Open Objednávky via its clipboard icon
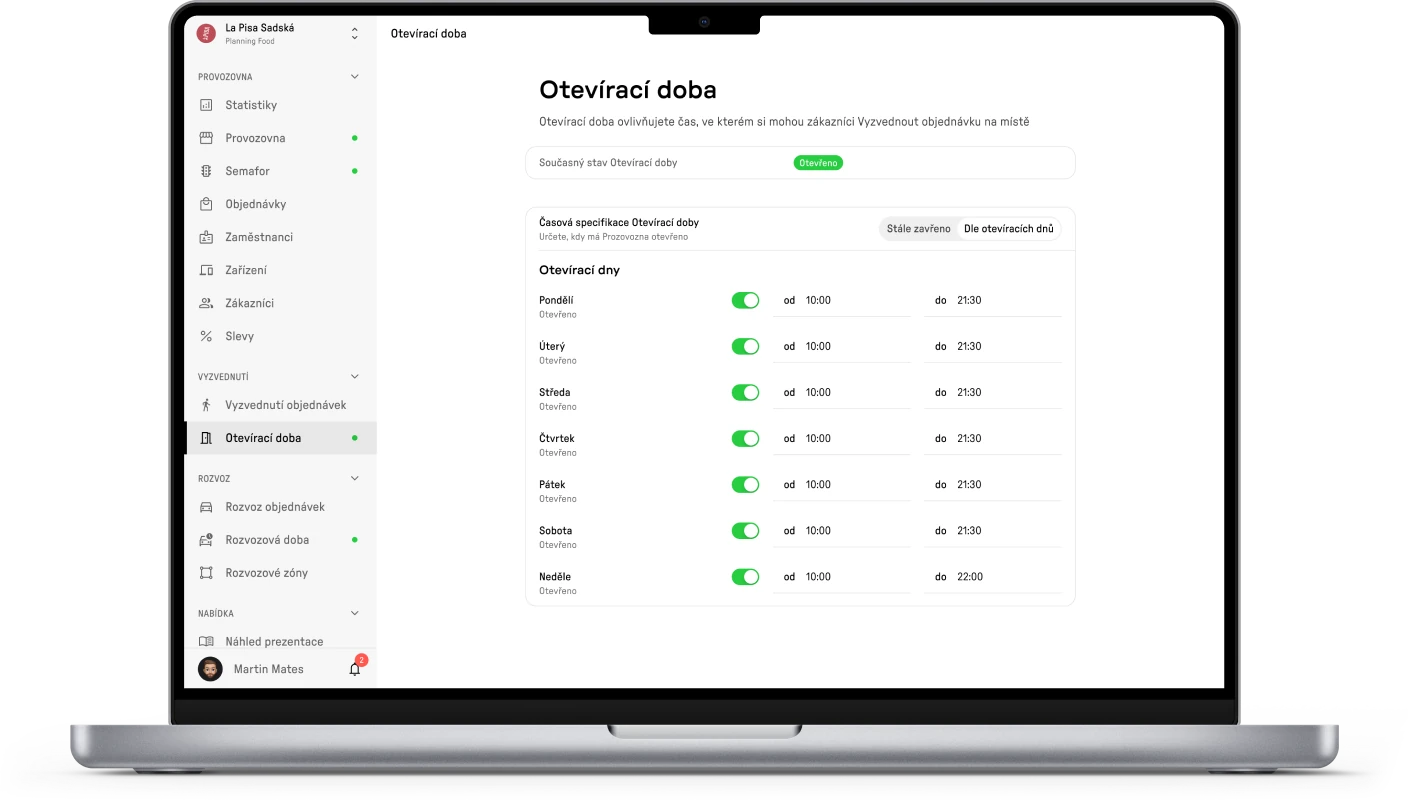 [206, 204]
